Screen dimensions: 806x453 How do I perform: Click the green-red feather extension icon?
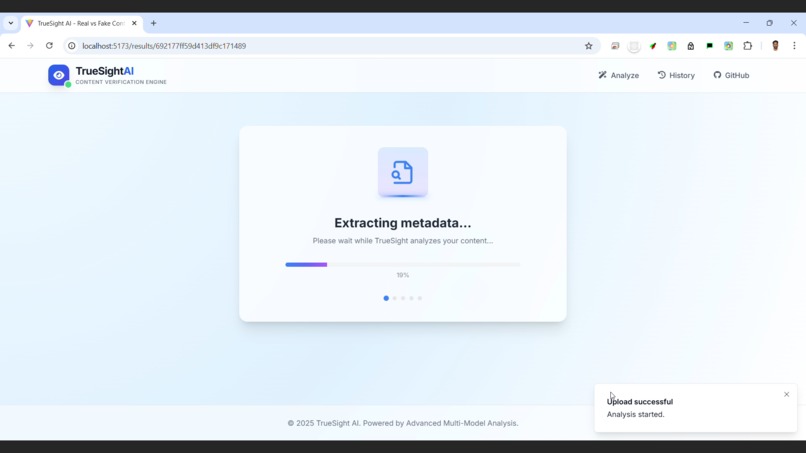(653, 46)
